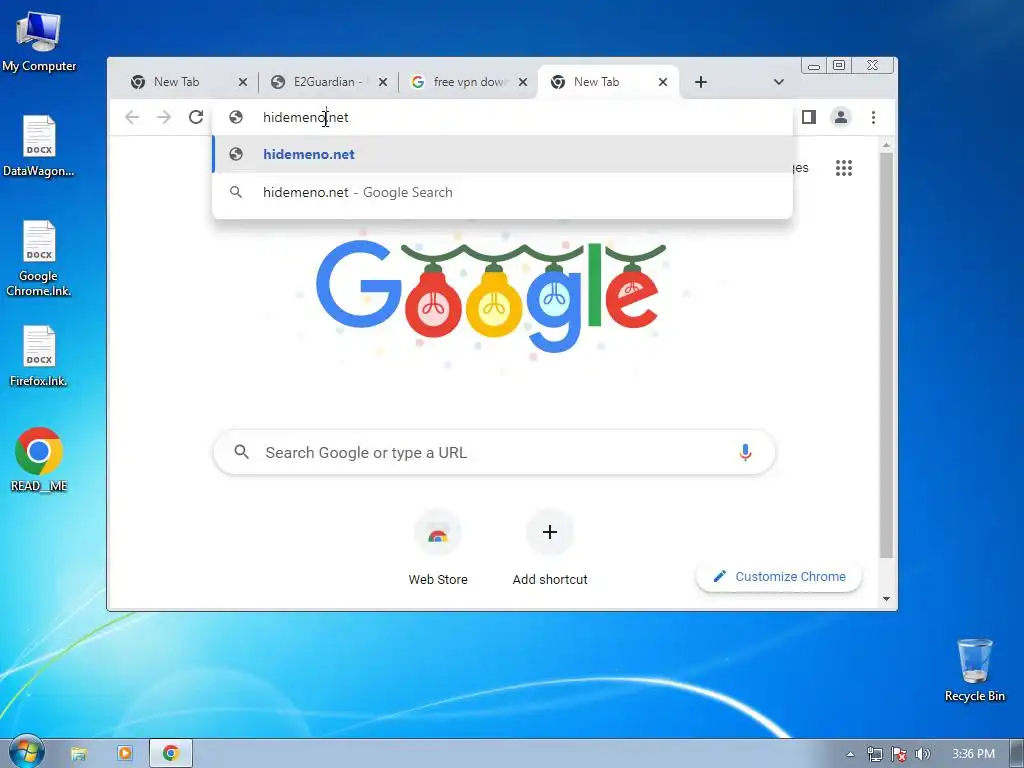
Task: Open the Google apps grid
Action: [x=844, y=168]
